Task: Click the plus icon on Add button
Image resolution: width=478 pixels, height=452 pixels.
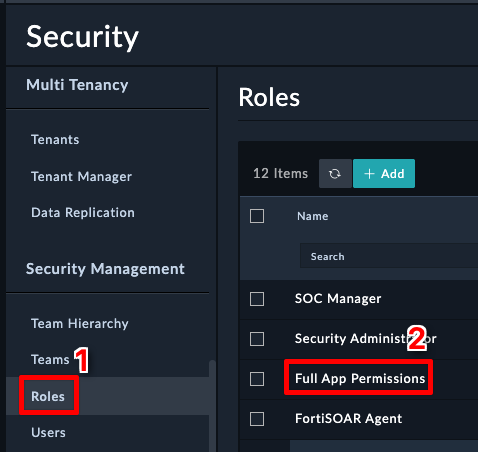Action: [369, 174]
